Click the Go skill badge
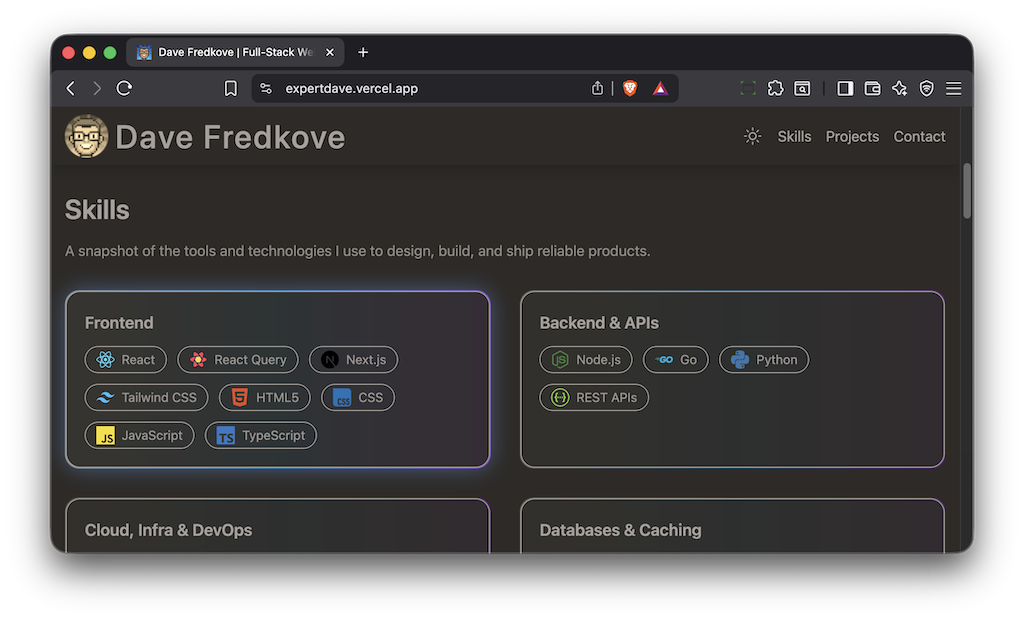Screen dimensions: 1024x620 click(675, 359)
